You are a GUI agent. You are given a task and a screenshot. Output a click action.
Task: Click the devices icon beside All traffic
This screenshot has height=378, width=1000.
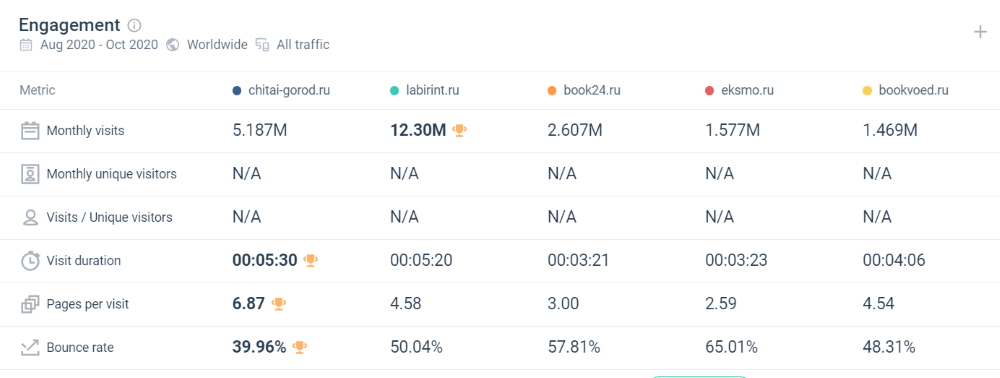point(262,45)
